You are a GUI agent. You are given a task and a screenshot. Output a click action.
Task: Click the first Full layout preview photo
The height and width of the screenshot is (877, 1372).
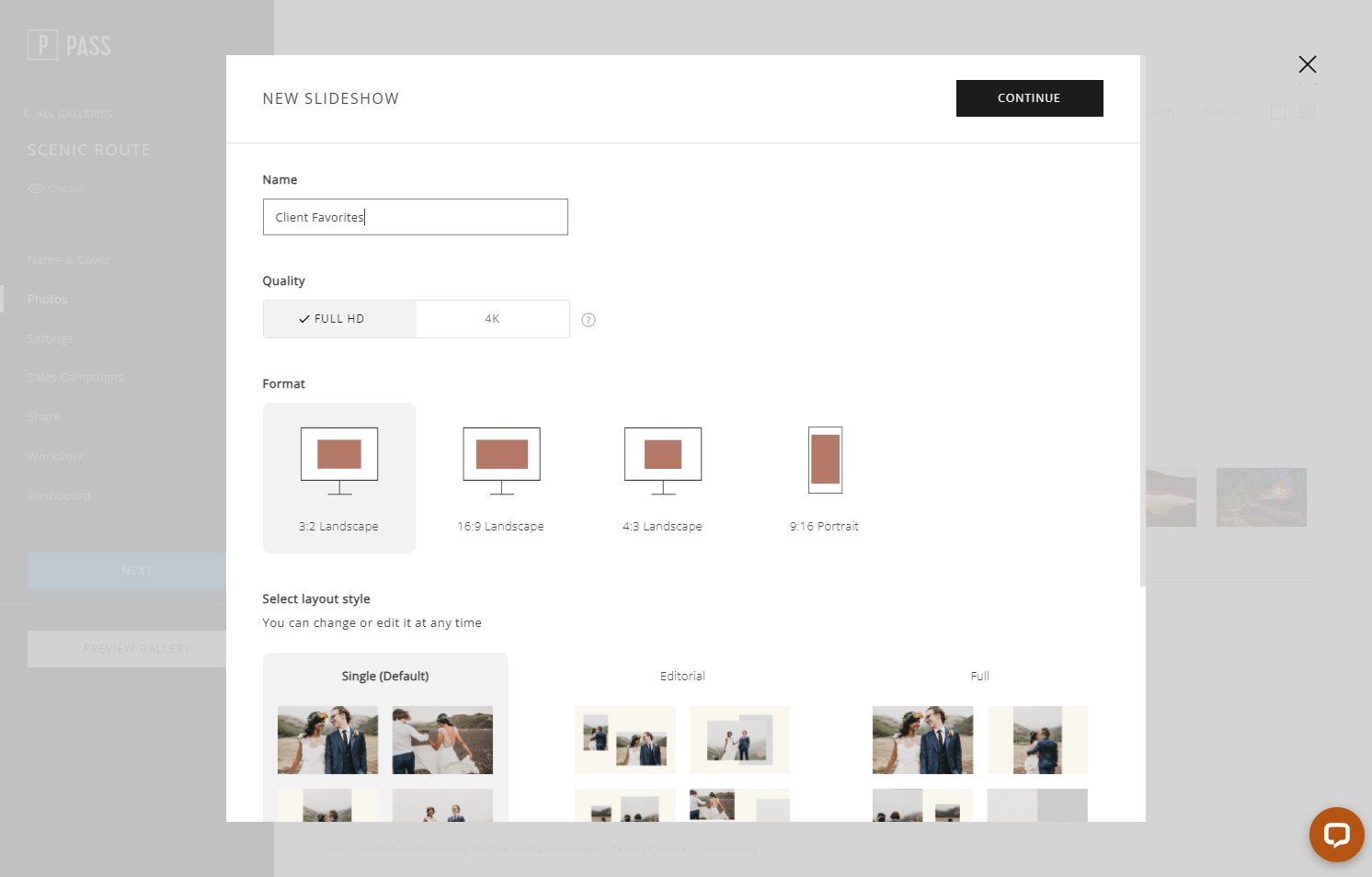(x=922, y=740)
